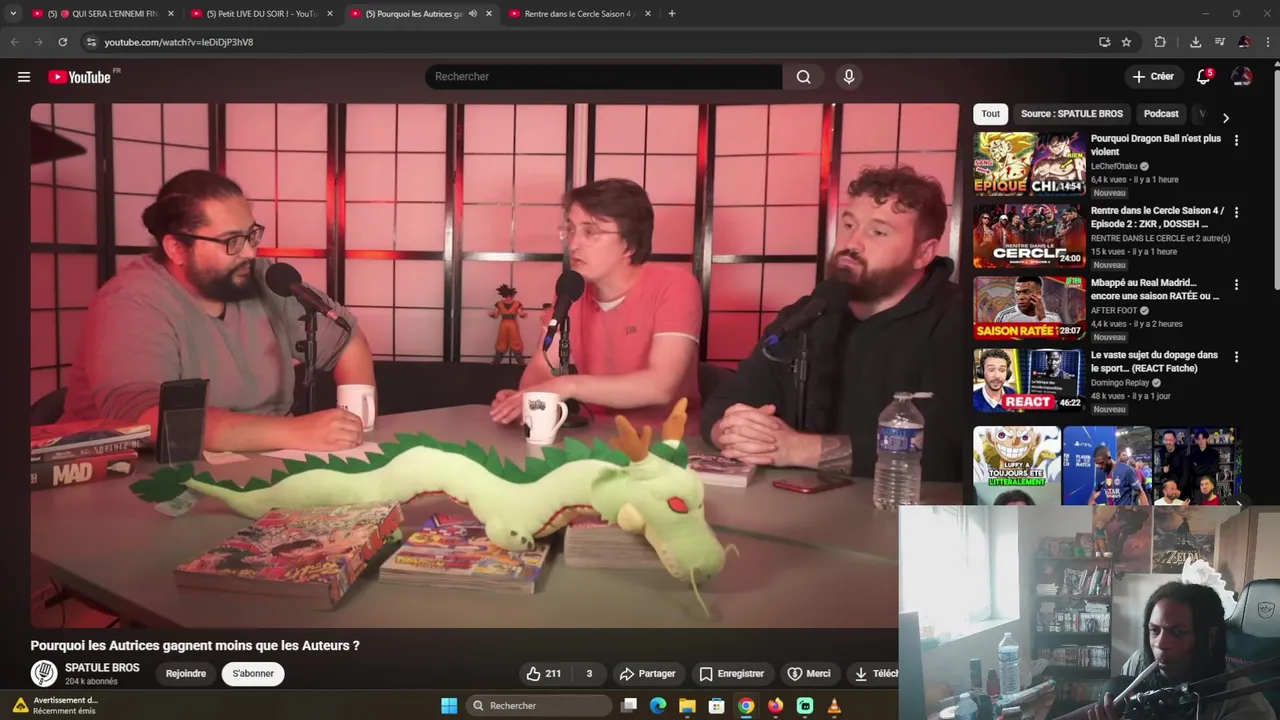Viewport: 1280px width, 720px height.
Task: Switch to Chrome in taskbar
Action: (746, 706)
